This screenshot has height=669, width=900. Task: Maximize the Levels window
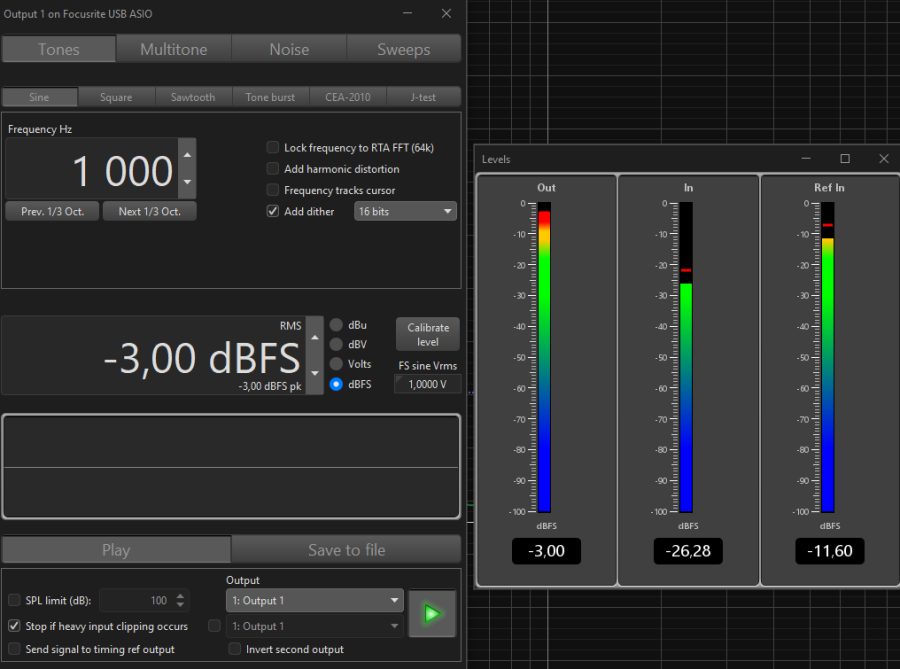(845, 159)
